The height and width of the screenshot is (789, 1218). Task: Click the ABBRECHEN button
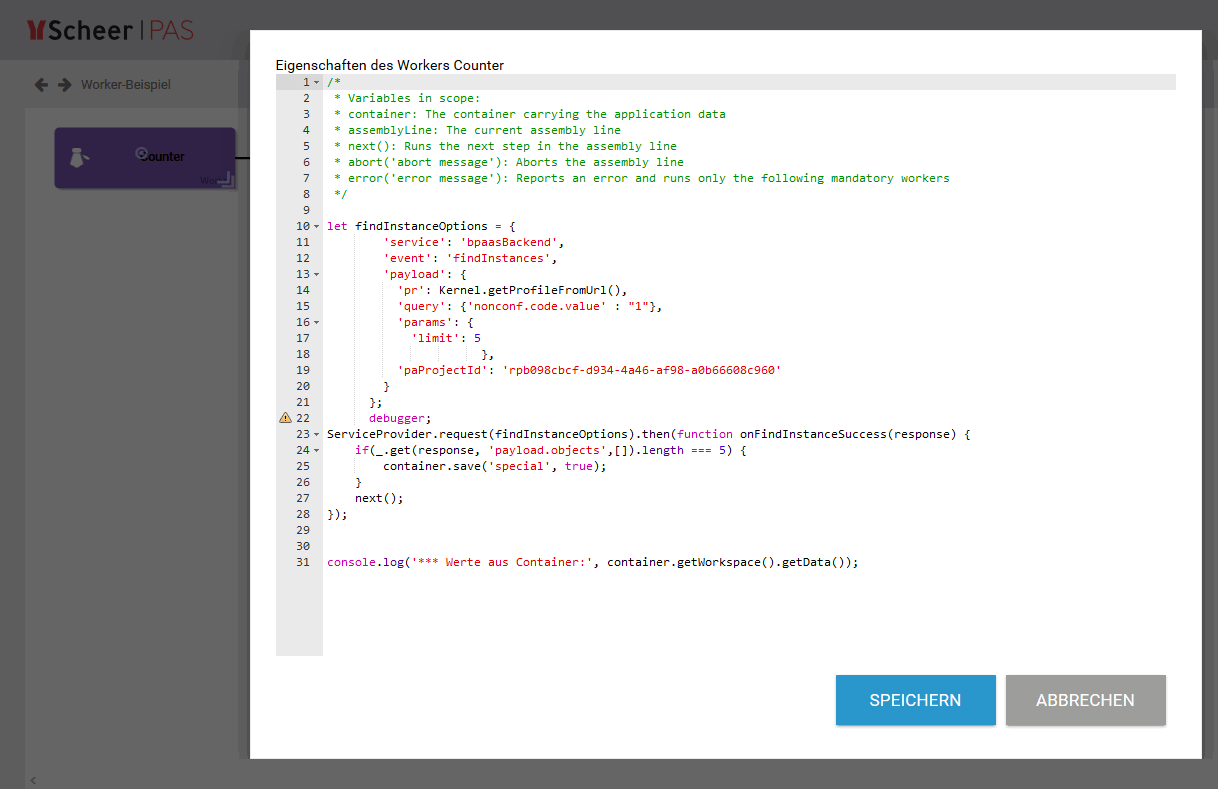1085,700
